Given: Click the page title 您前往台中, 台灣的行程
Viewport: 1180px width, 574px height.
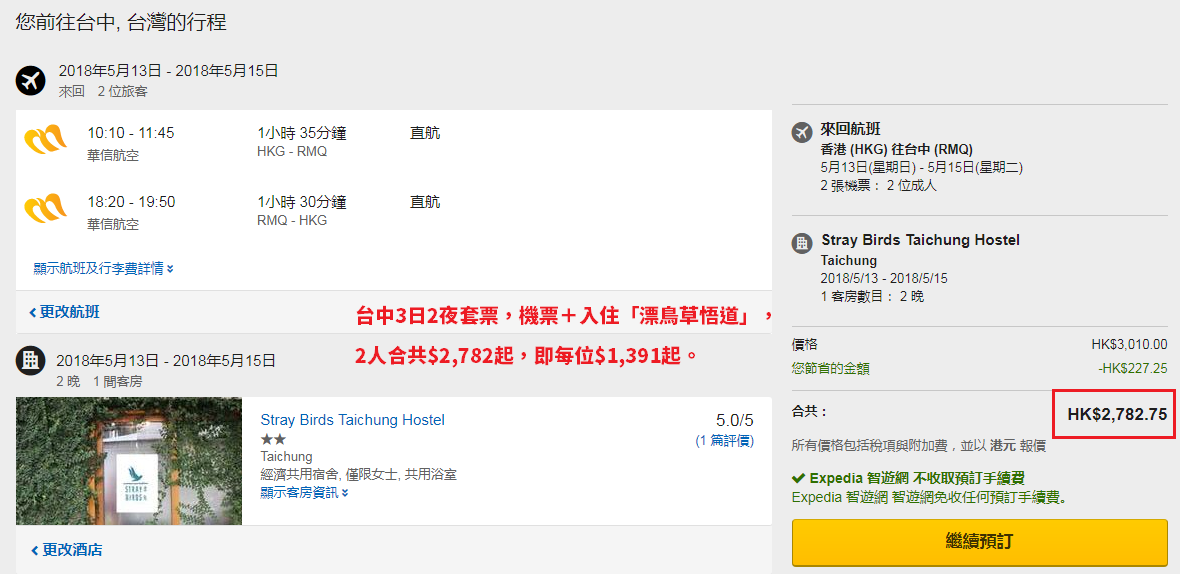Looking at the screenshot, I should pyautogui.click(x=121, y=22).
